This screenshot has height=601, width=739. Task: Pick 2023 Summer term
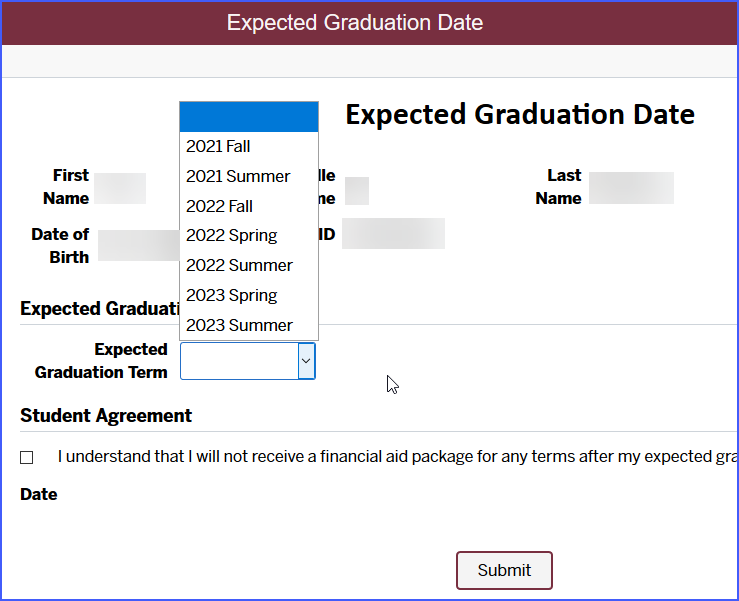(249, 325)
